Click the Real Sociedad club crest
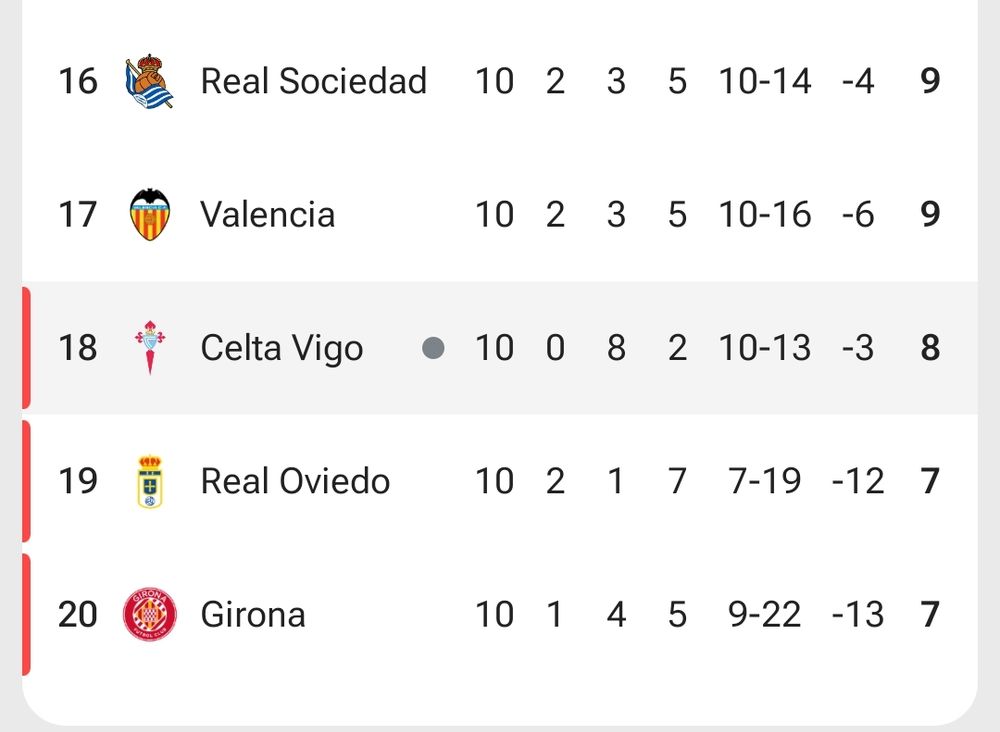Image resolution: width=1000 pixels, height=732 pixels. 150,81
